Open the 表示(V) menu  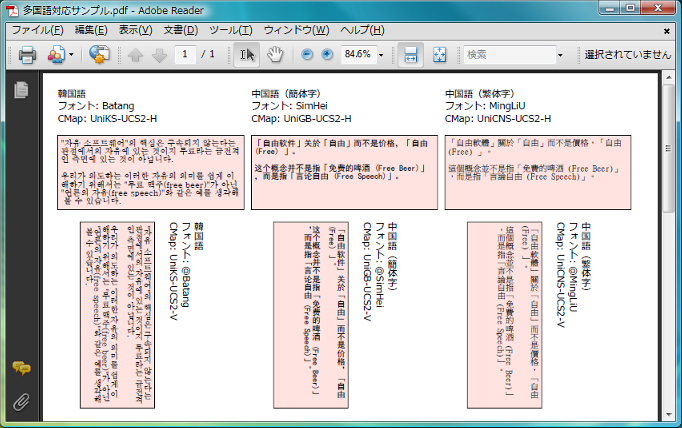pos(136,30)
